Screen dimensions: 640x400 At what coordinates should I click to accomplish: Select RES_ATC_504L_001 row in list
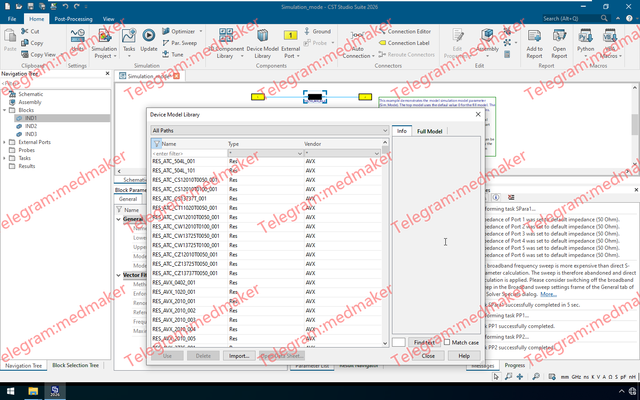point(267,161)
